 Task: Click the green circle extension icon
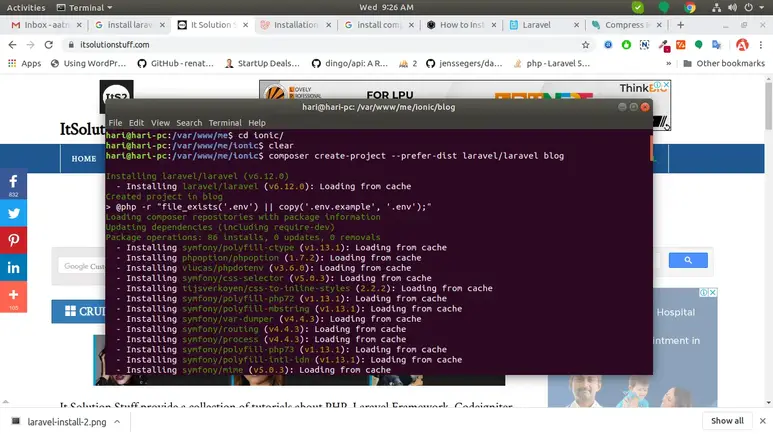coord(626,45)
